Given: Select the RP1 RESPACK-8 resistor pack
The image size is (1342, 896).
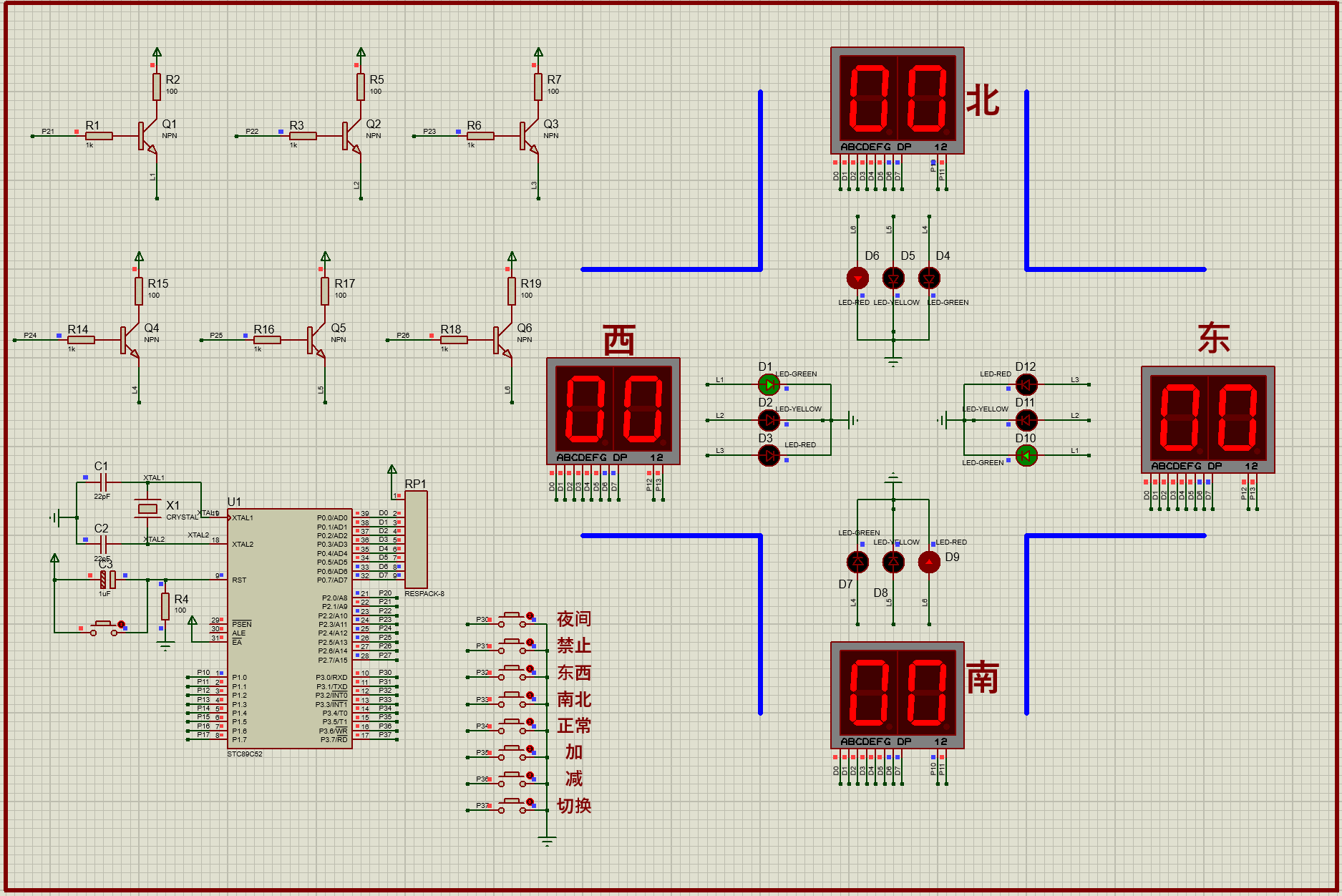Looking at the screenshot, I should coord(416,540).
